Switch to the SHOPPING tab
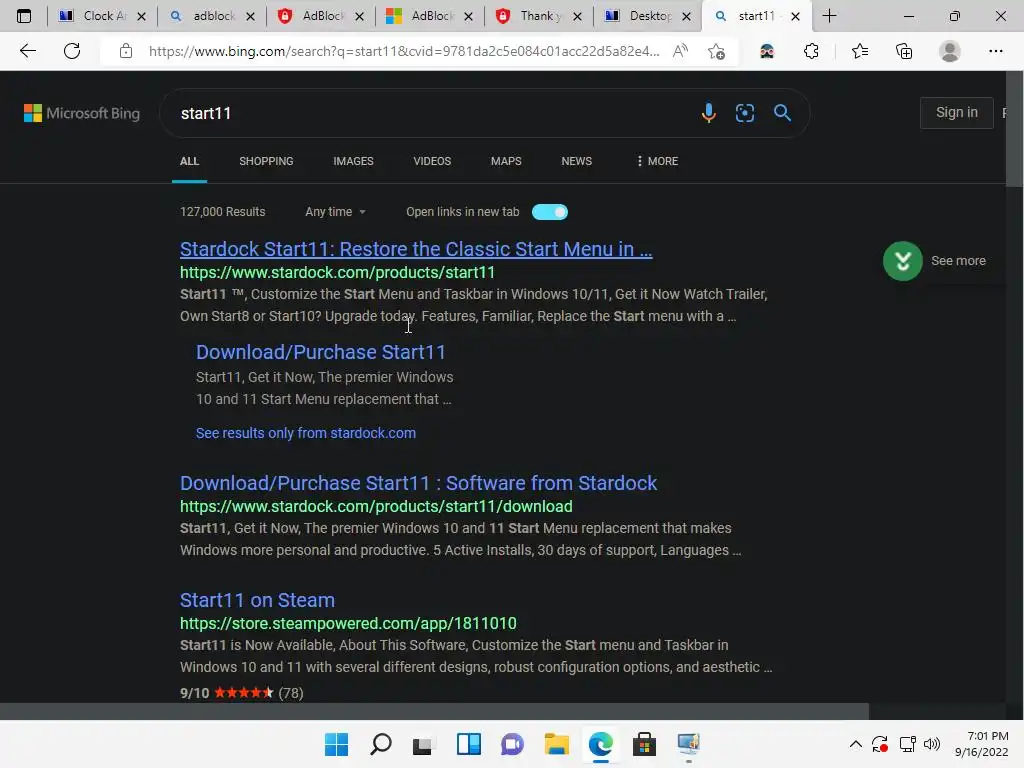The image size is (1024, 768). (x=266, y=161)
